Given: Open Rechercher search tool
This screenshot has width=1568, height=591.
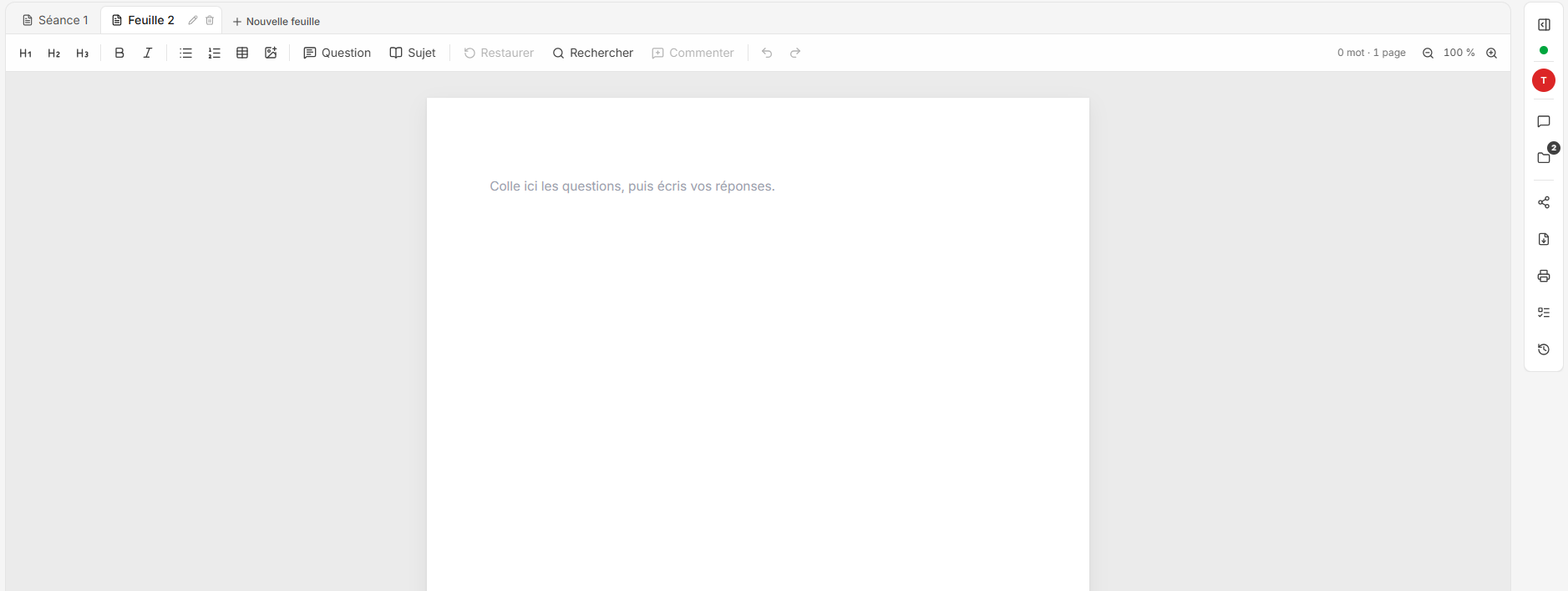Looking at the screenshot, I should [593, 53].
